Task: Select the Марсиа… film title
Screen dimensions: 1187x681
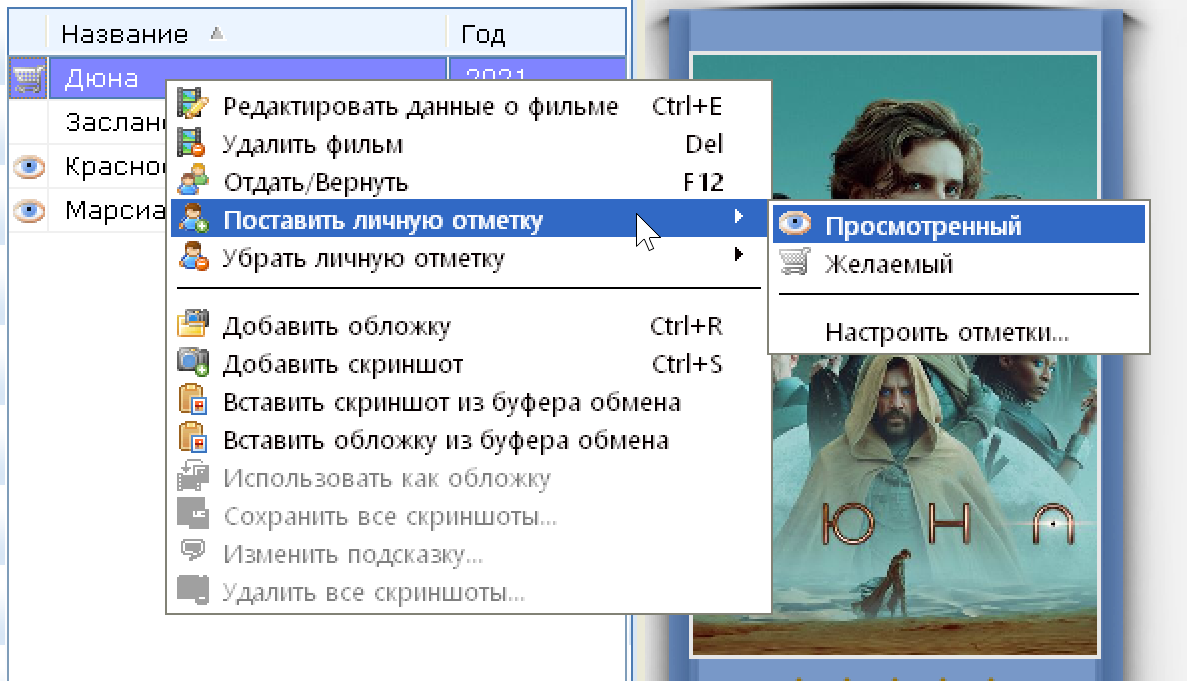Action: [x=115, y=210]
